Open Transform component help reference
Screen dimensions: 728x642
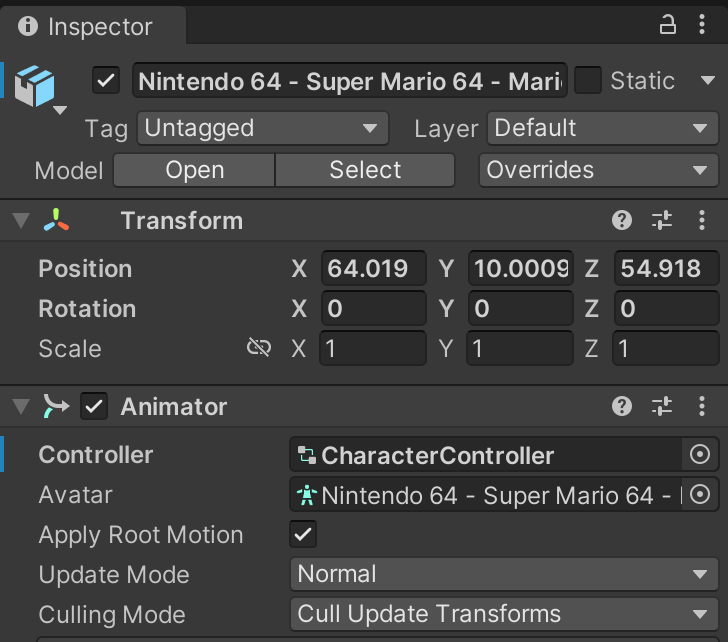622,221
